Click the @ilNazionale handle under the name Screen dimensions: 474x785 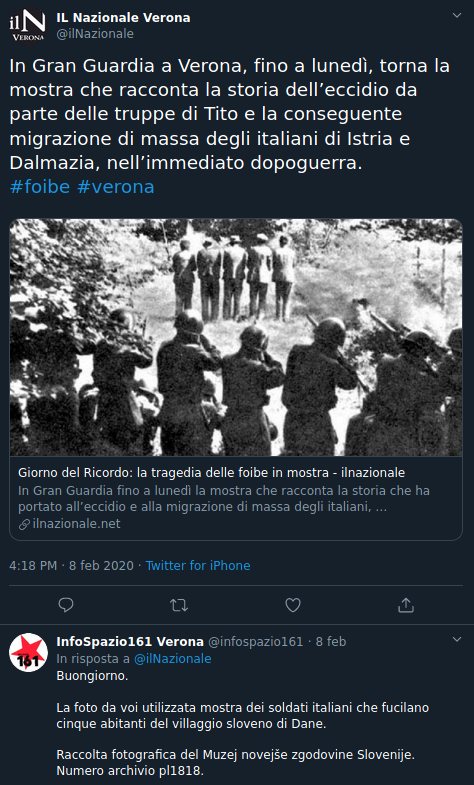(x=95, y=34)
